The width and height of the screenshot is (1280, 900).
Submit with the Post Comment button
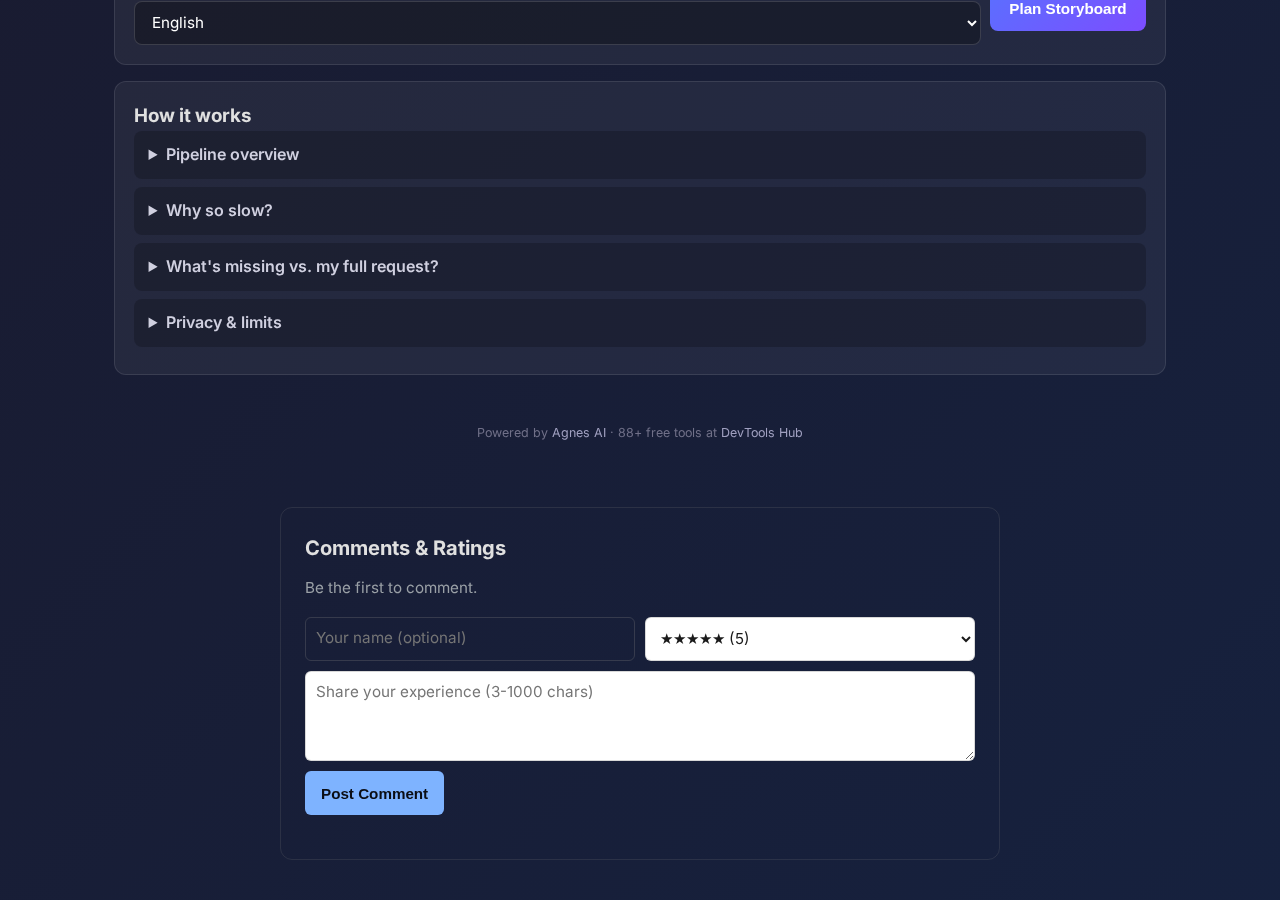click(374, 793)
